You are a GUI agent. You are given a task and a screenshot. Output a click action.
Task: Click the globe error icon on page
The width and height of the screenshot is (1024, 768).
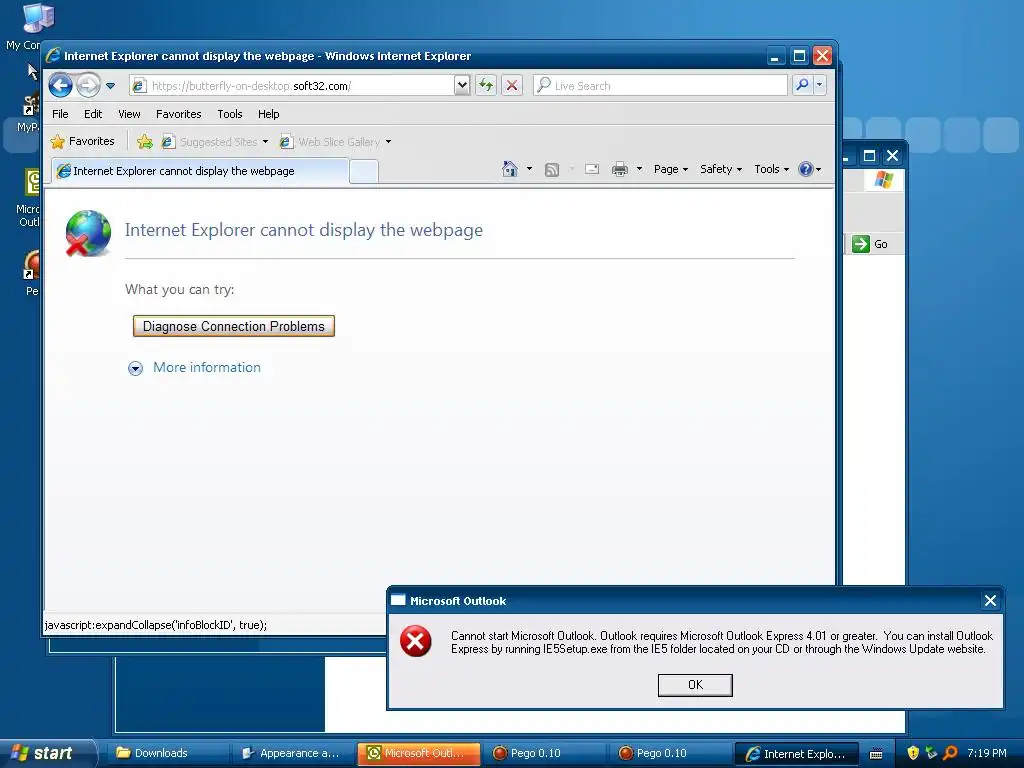(88, 233)
